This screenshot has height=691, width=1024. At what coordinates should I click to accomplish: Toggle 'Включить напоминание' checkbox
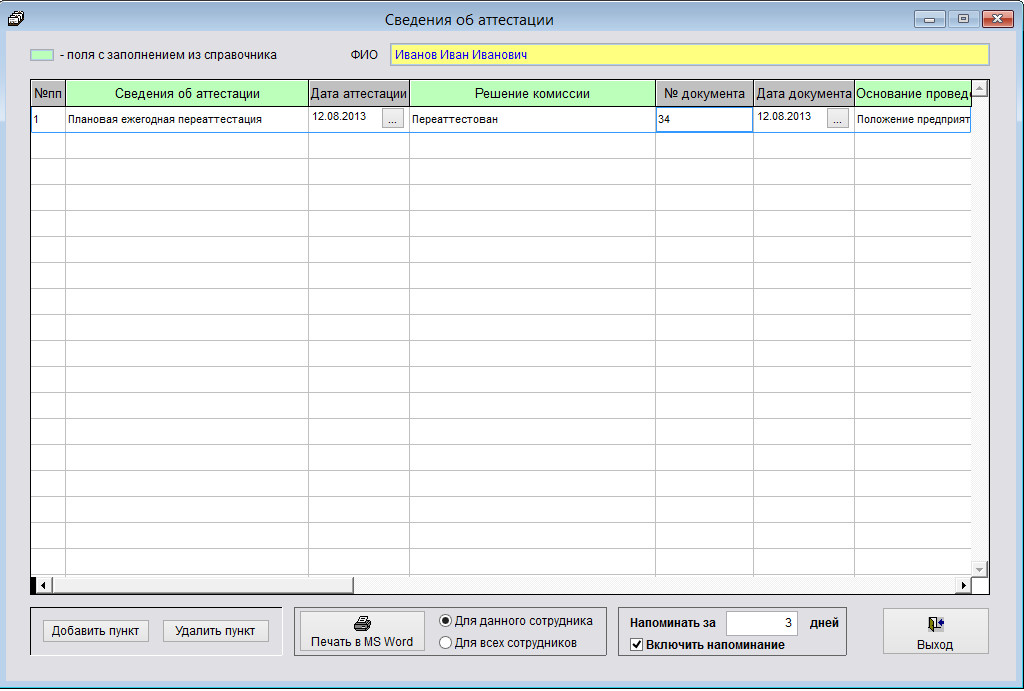point(637,645)
